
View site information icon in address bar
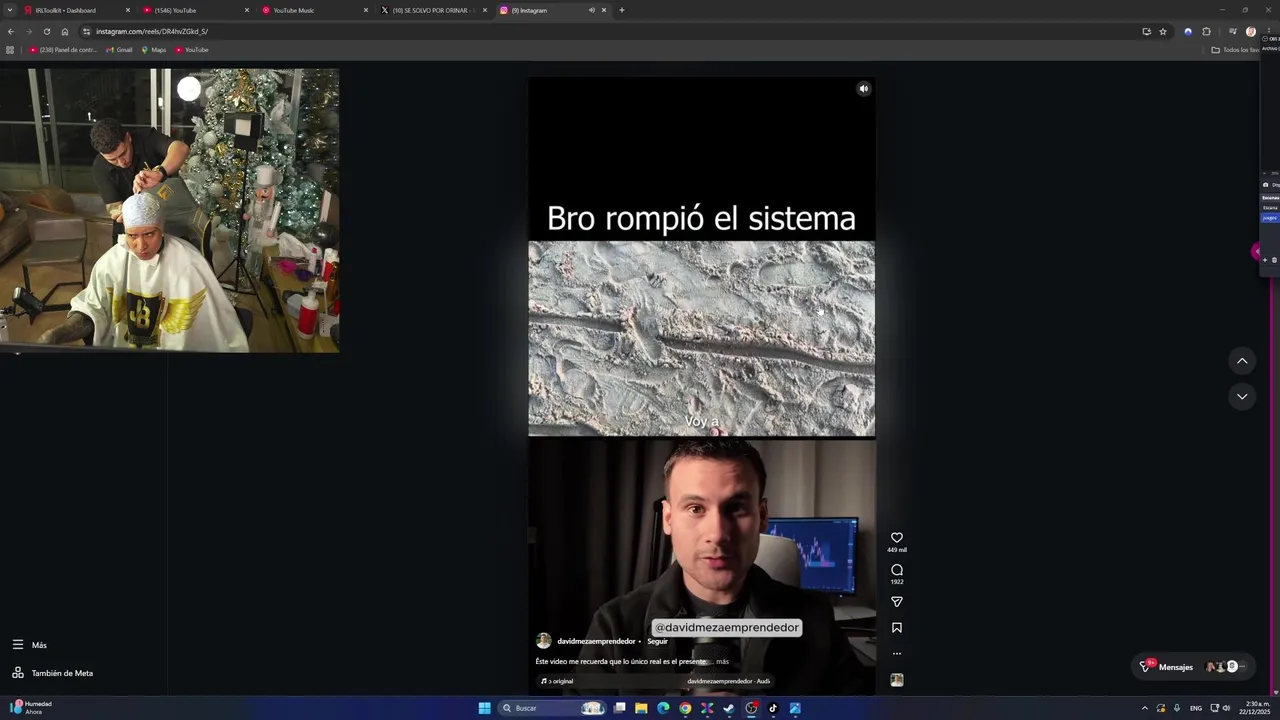click(x=86, y=31)
